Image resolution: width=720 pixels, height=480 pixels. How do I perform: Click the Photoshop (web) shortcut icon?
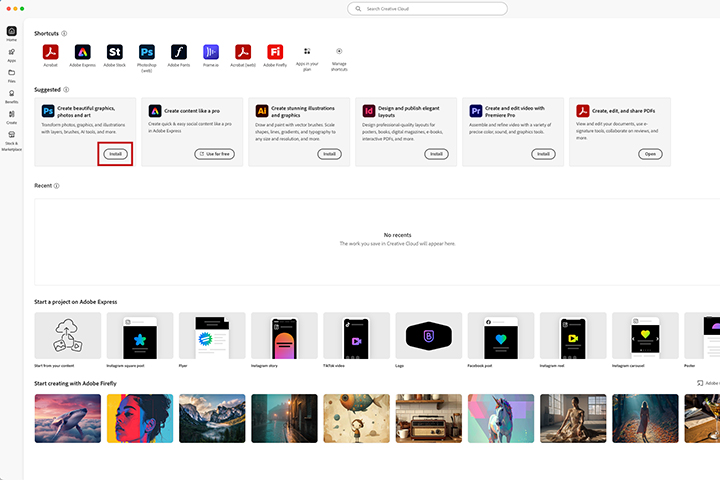[147, 51]
